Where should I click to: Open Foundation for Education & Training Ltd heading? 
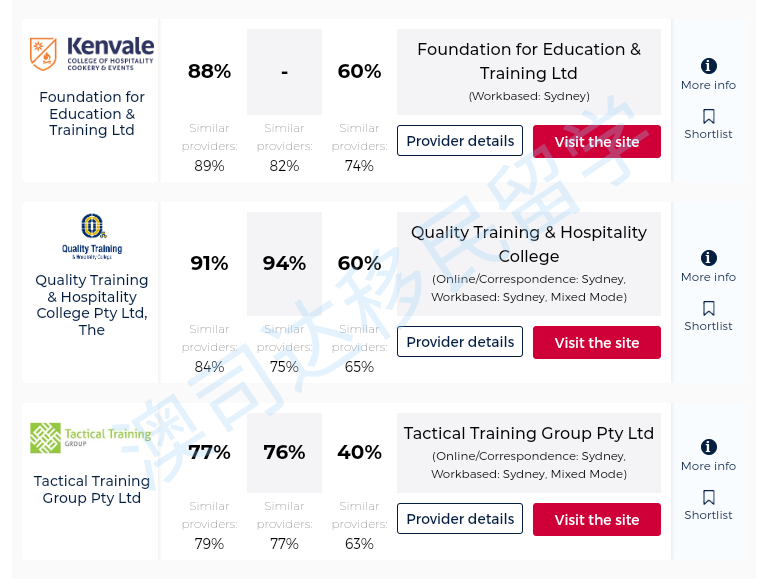tap(529, 61)
